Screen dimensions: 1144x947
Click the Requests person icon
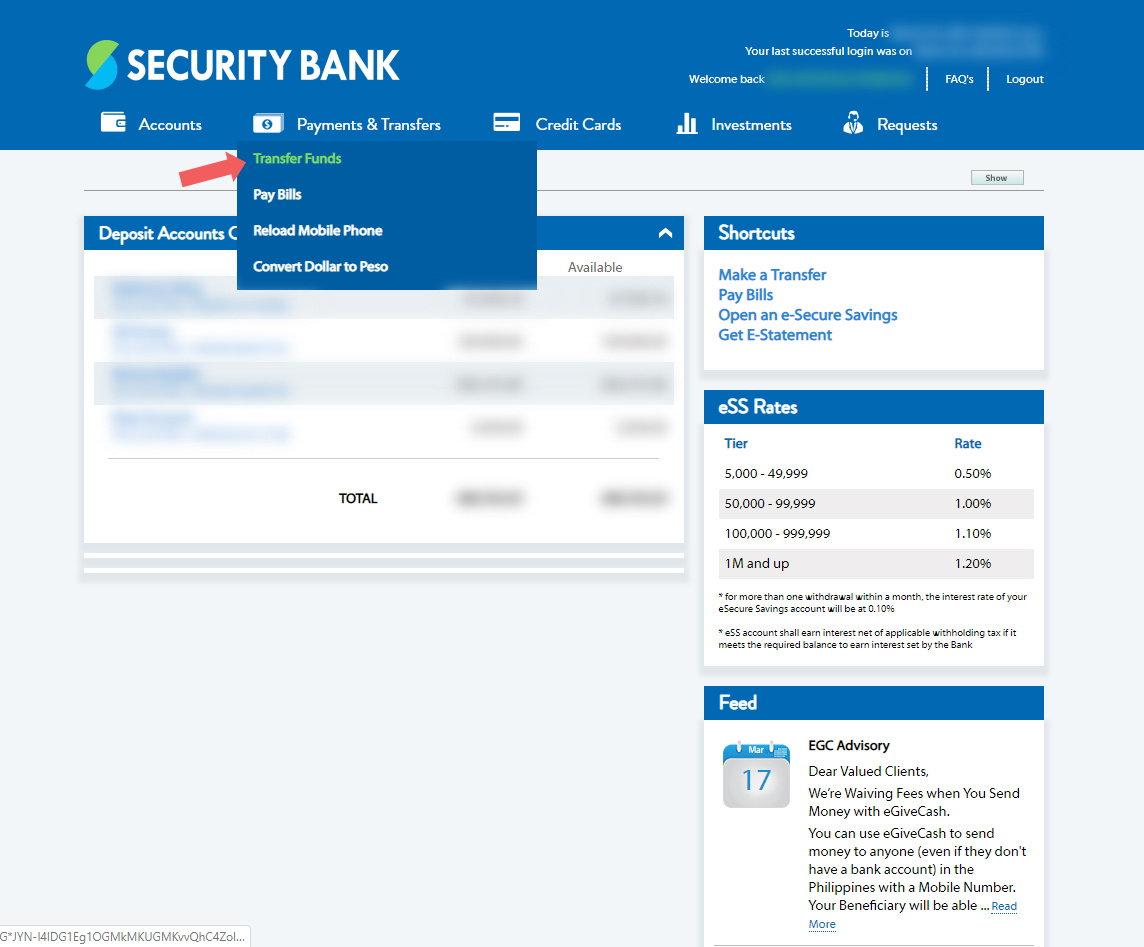click(x=853, y=123)
